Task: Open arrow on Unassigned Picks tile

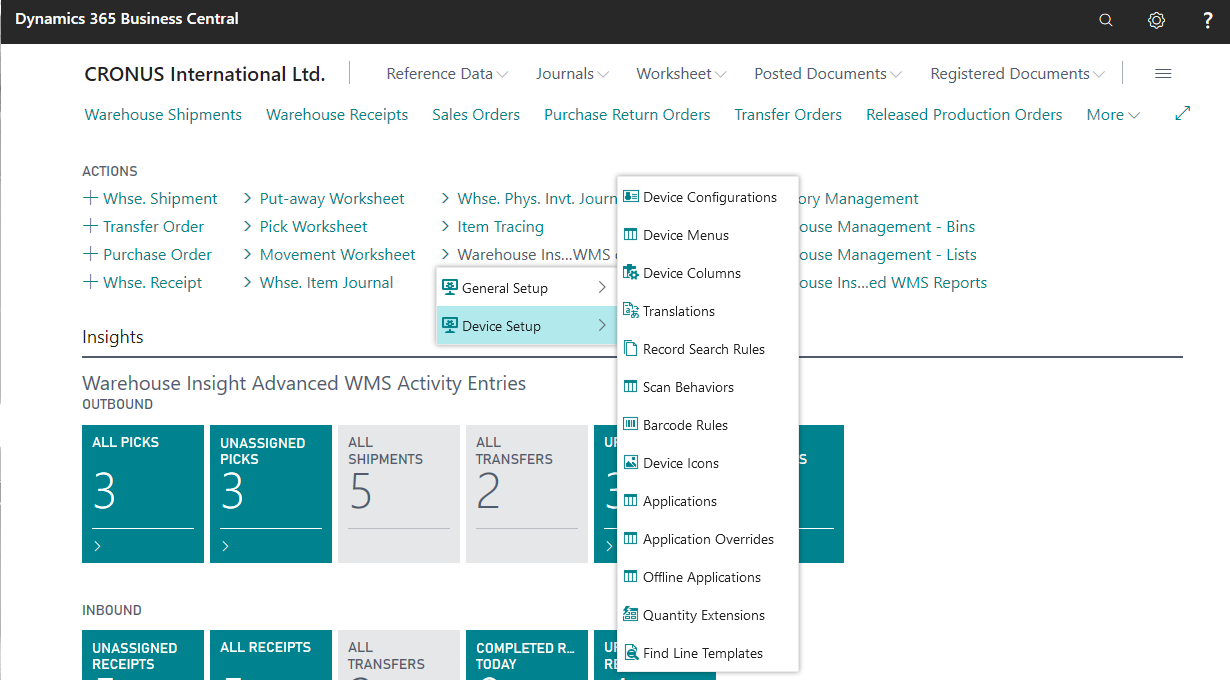Action: click(225, 546)
